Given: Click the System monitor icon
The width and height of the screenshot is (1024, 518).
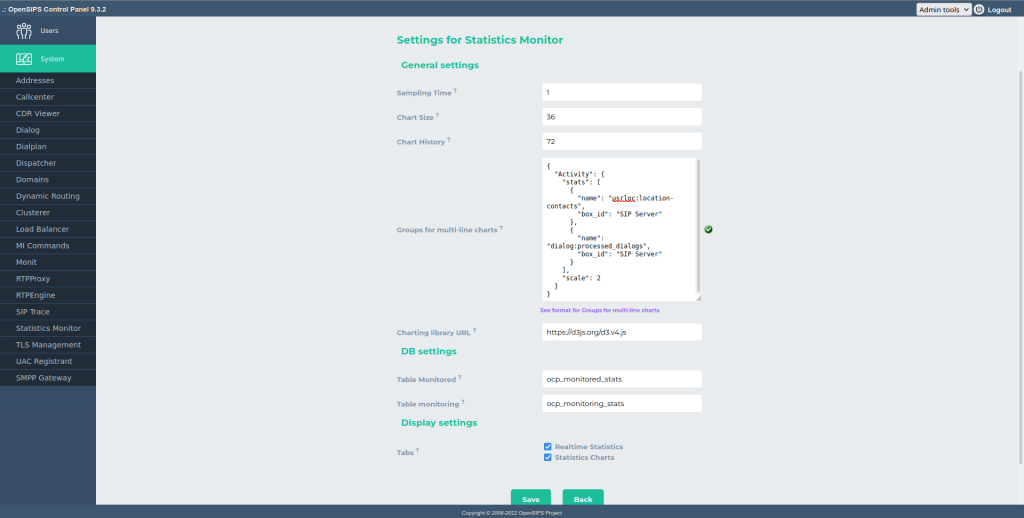Looking at the screenshot, I should [24, 59].
